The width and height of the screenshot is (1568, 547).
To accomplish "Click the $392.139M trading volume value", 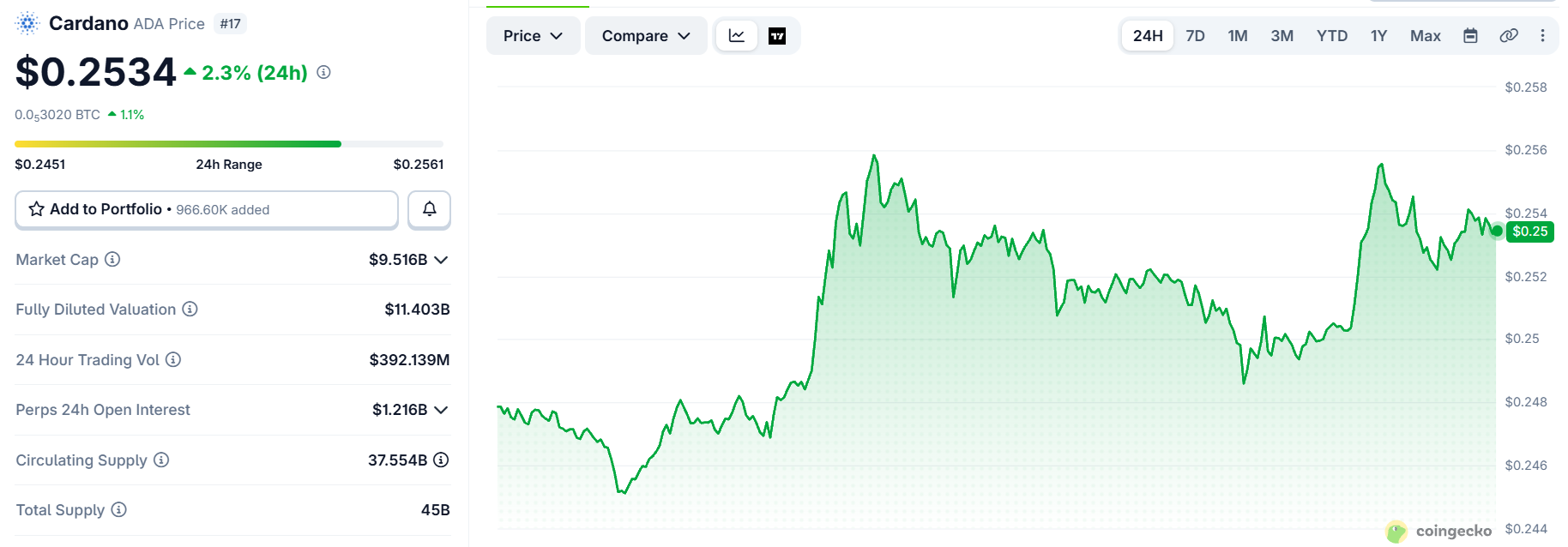I will tap(409, 360).
